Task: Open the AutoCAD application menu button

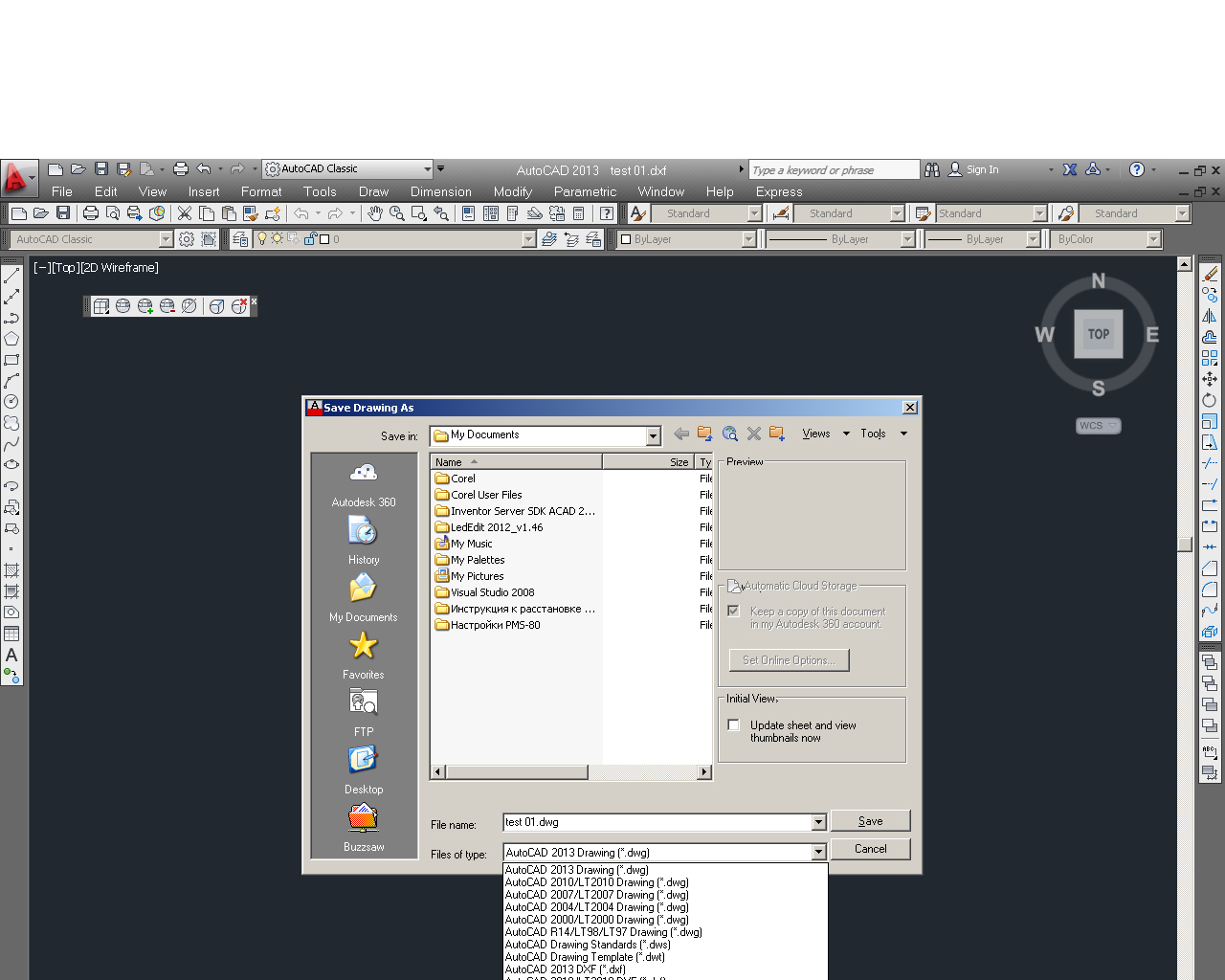Action: tap(18, 178)
